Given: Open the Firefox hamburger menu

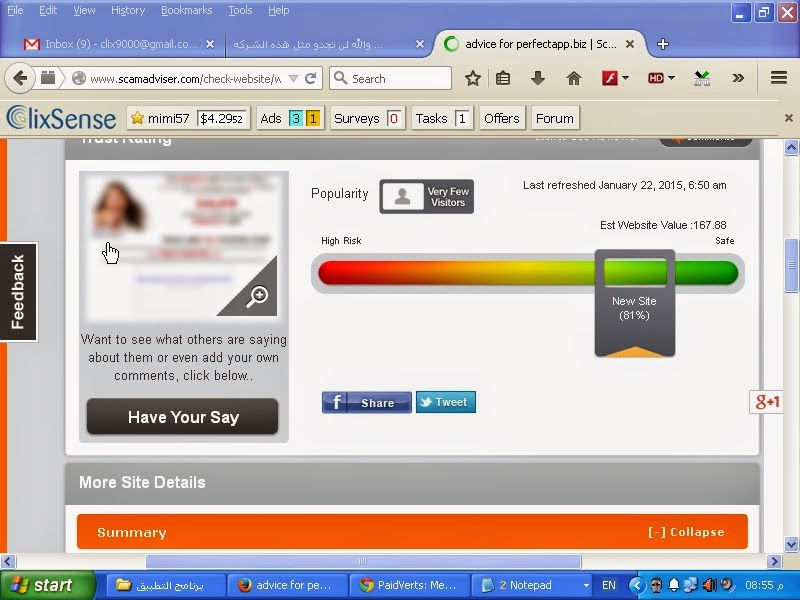Looking at the screenshot, I should (779, 78).
